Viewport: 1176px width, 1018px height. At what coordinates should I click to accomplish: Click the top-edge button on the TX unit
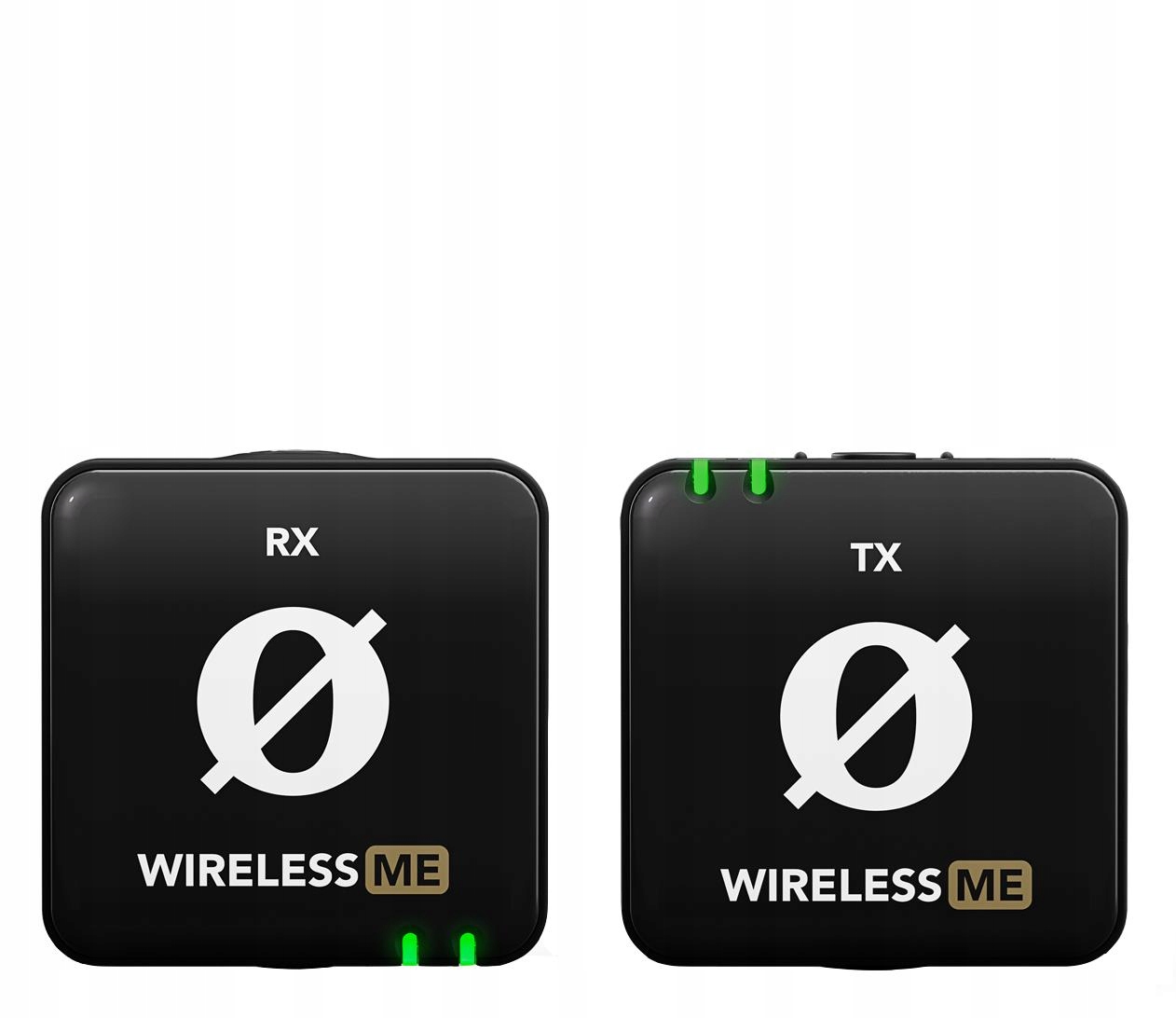tap(873, 456)
